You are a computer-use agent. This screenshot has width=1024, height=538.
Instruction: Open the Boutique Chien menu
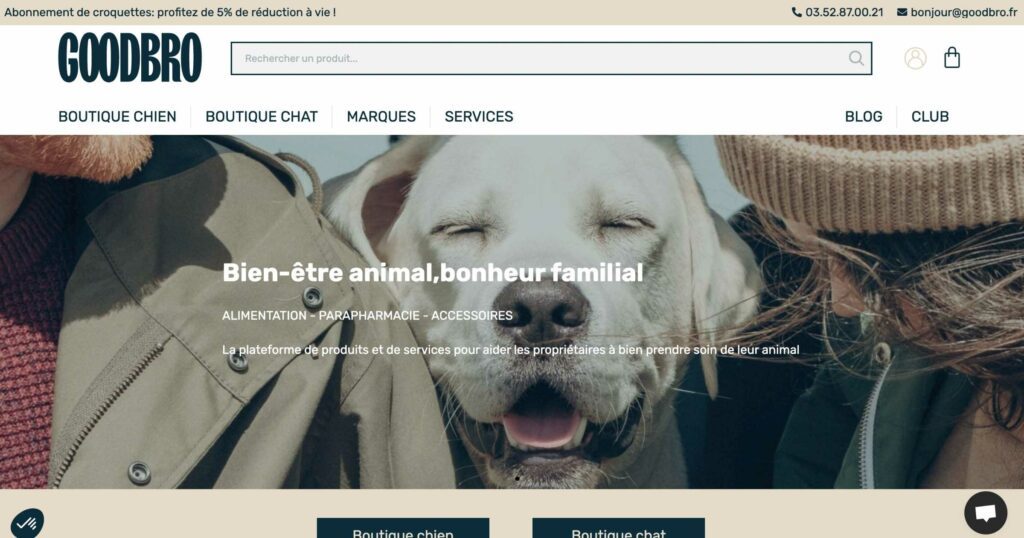click(118, 116)
